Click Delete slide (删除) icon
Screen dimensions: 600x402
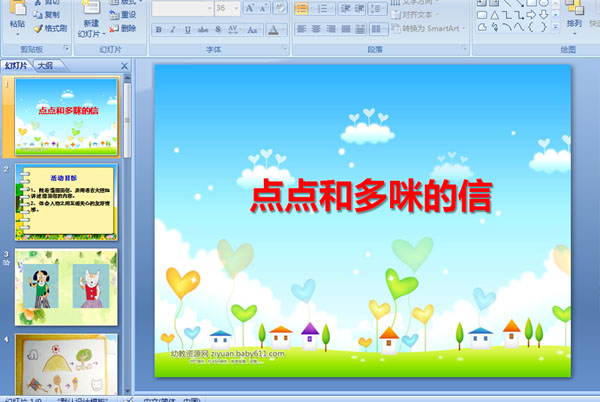[123, 28]
